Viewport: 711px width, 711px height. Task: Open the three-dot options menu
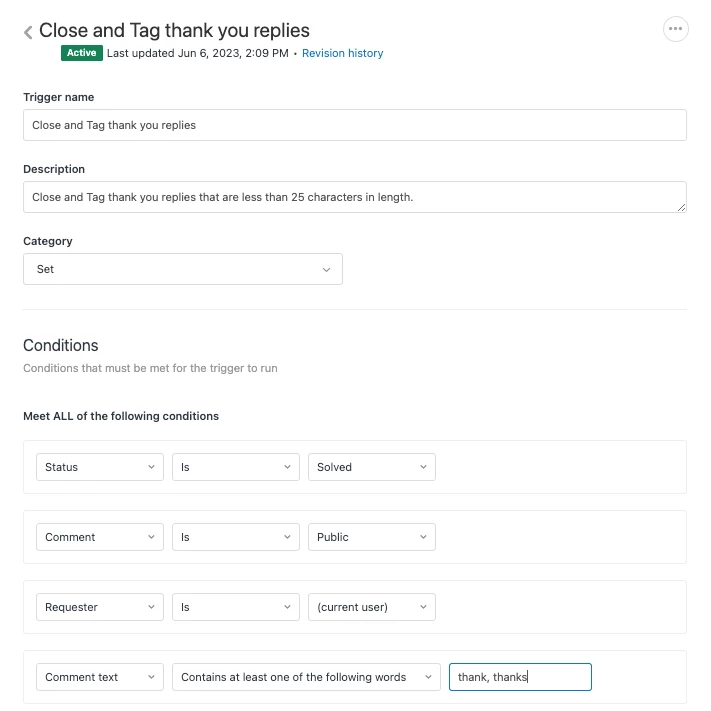click(x=676, y=29)
